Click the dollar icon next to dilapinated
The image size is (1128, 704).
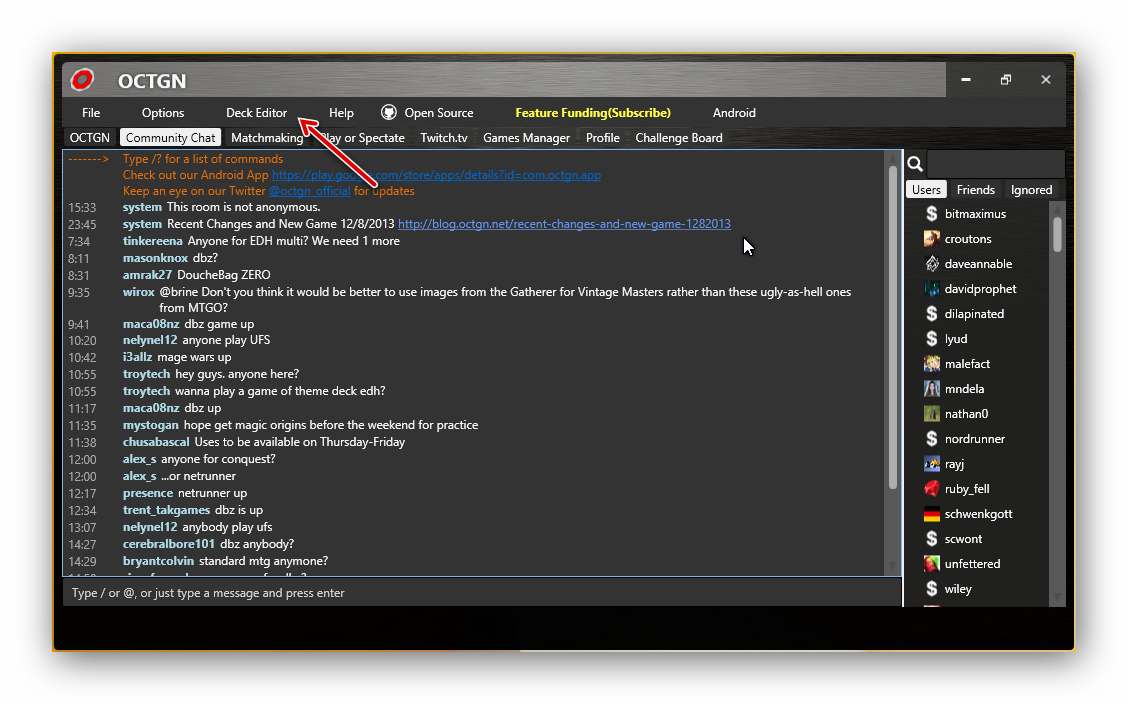(932, 314)
